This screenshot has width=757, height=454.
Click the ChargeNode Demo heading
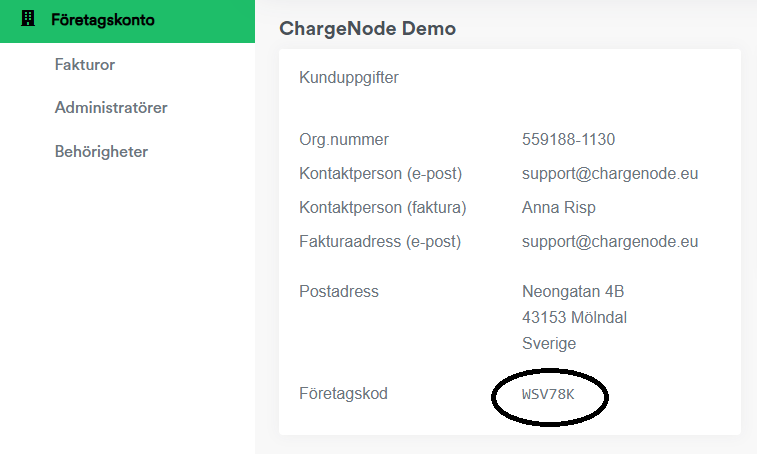367,28
